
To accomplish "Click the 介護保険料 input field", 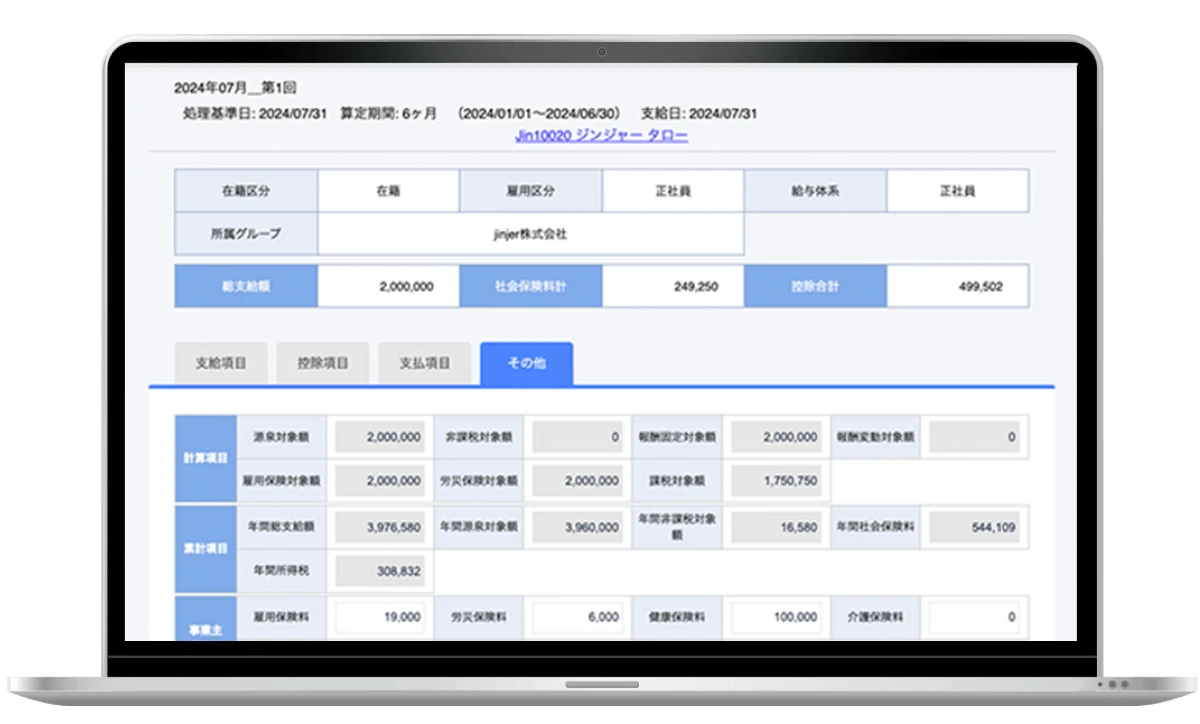I will [974, 617].
